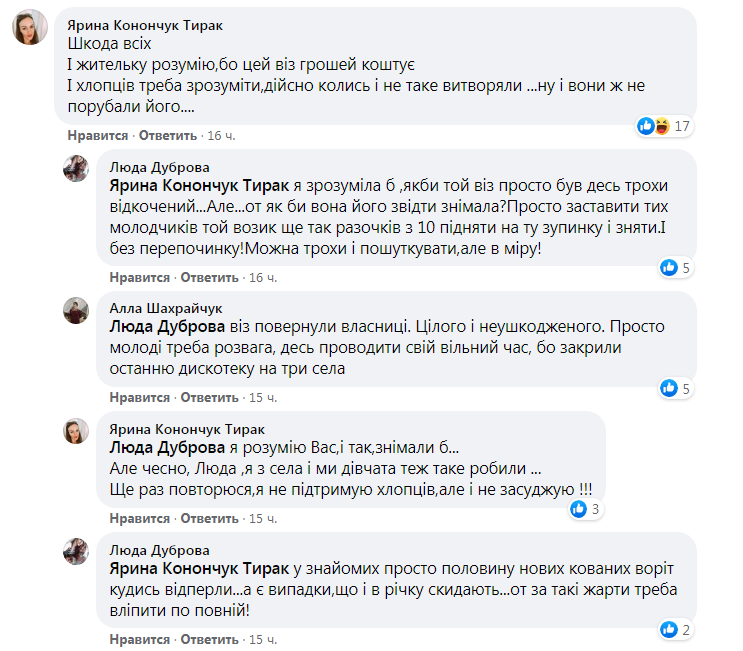Click the 15 ч. timestamp under Алла's comment
Image resolution: width=743 pixels, height=651 pixels.
pos(264,397)
